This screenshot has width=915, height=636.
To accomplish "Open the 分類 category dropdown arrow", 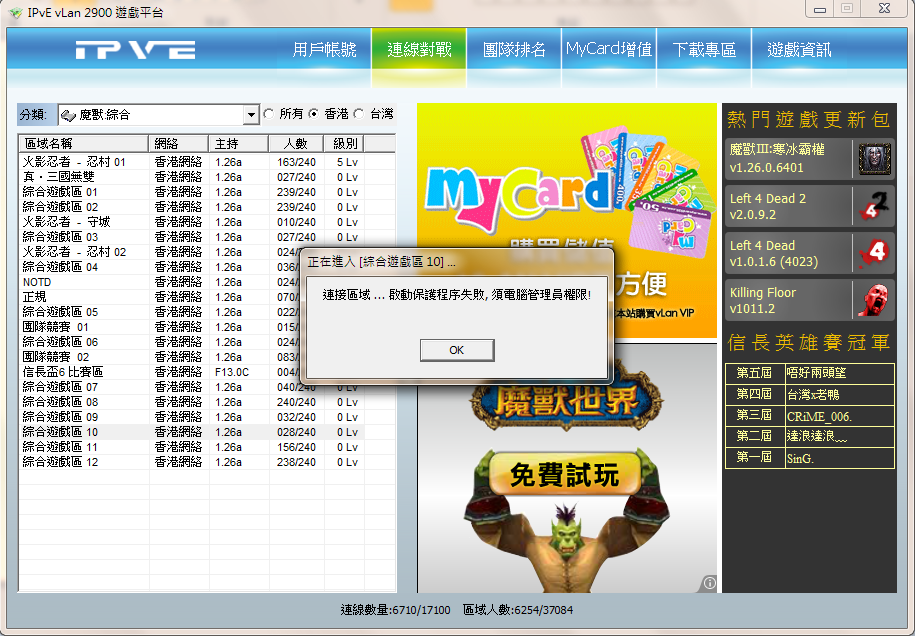I will (x=250, y=115).
